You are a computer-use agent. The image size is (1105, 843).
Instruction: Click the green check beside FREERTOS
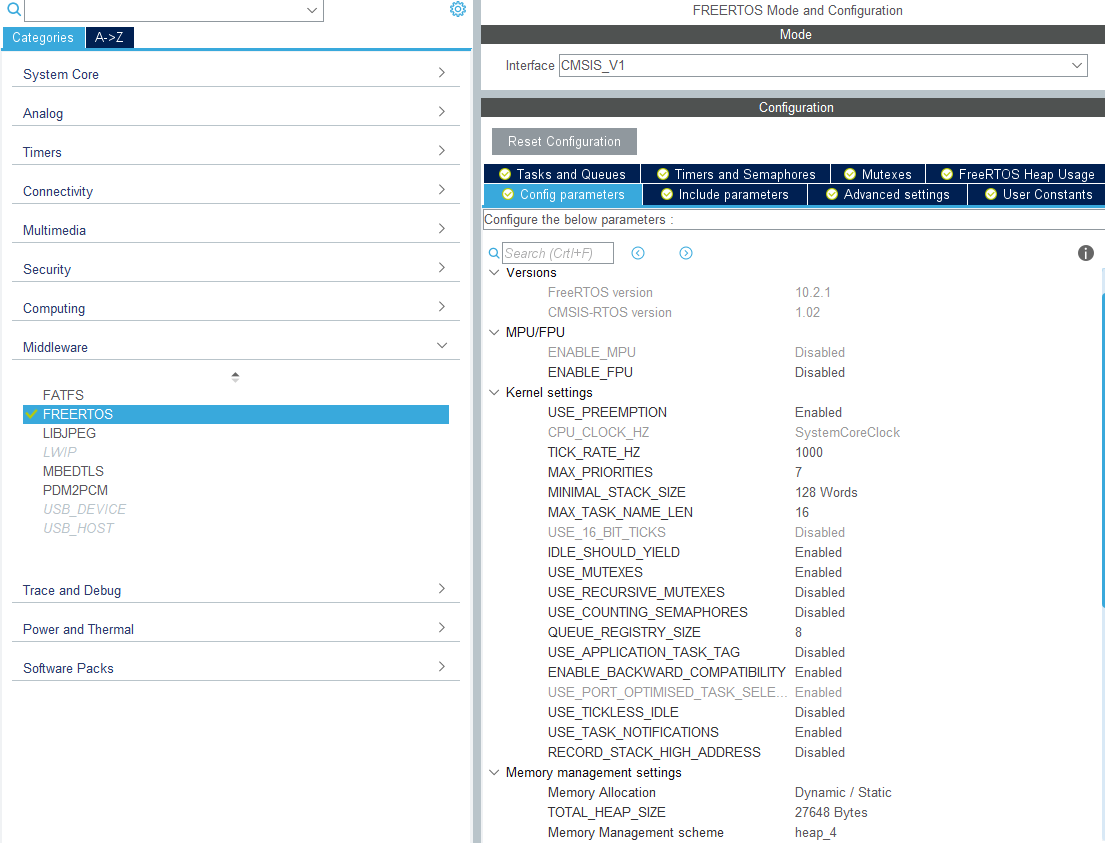click(31, 414)
